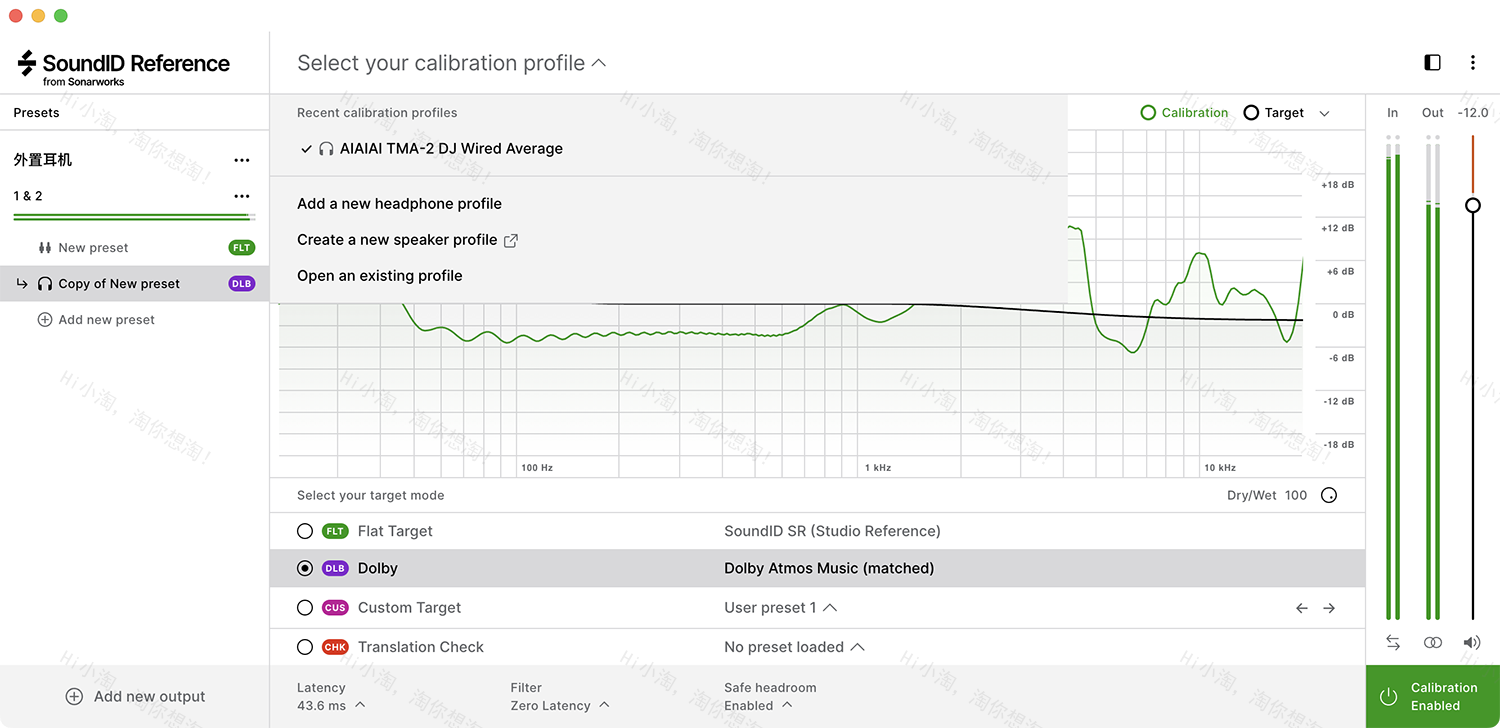This screenshot has width=1500, height=728.
Task: Choose Add a new headphone profile
Action: pyautogui.click(x=399, y=204)
